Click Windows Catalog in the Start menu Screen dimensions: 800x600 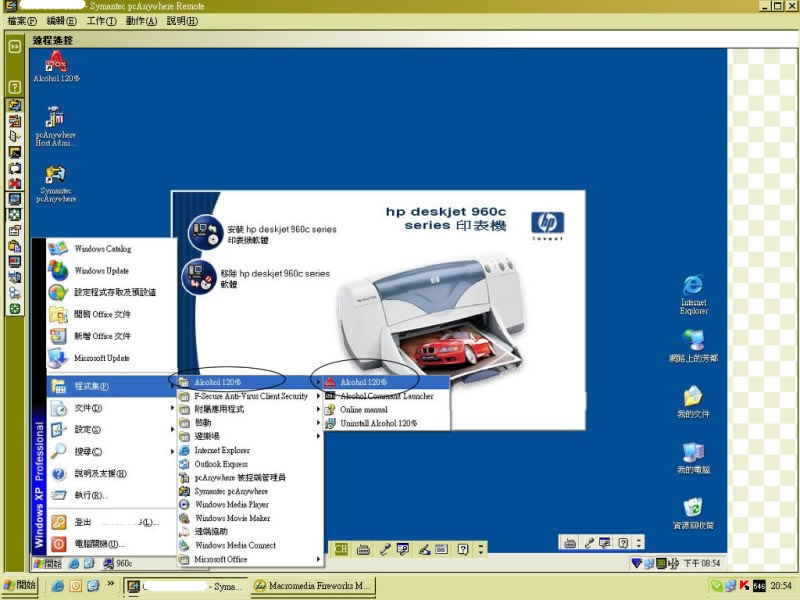(x=111, y=248)
